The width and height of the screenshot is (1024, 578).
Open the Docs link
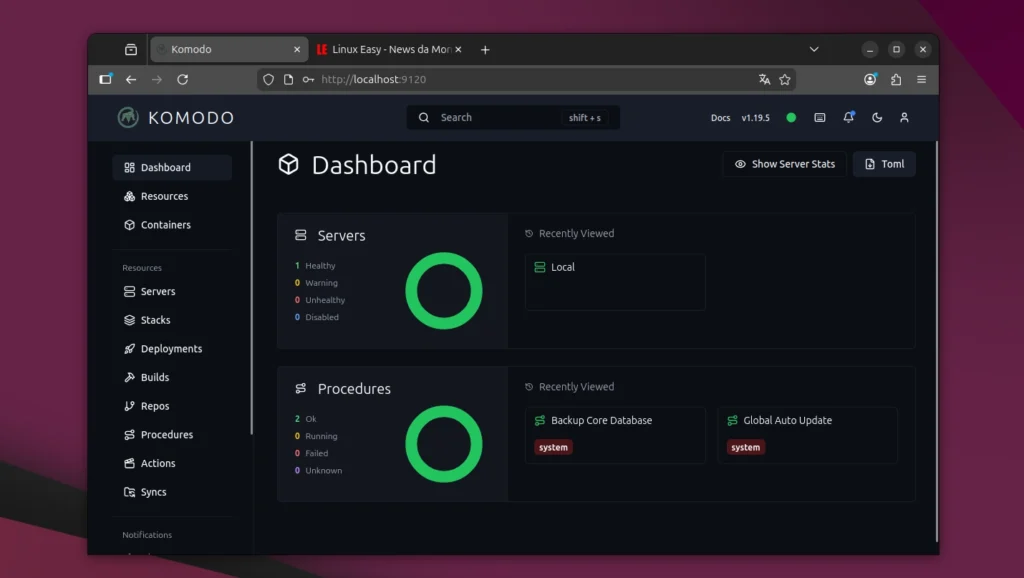pos(720,117)
